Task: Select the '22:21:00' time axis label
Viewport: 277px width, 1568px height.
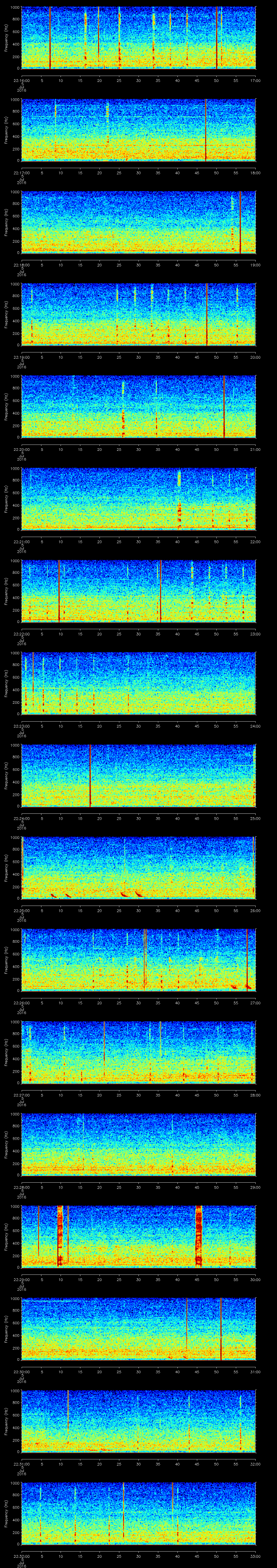Action: click(x=22, y=542)
